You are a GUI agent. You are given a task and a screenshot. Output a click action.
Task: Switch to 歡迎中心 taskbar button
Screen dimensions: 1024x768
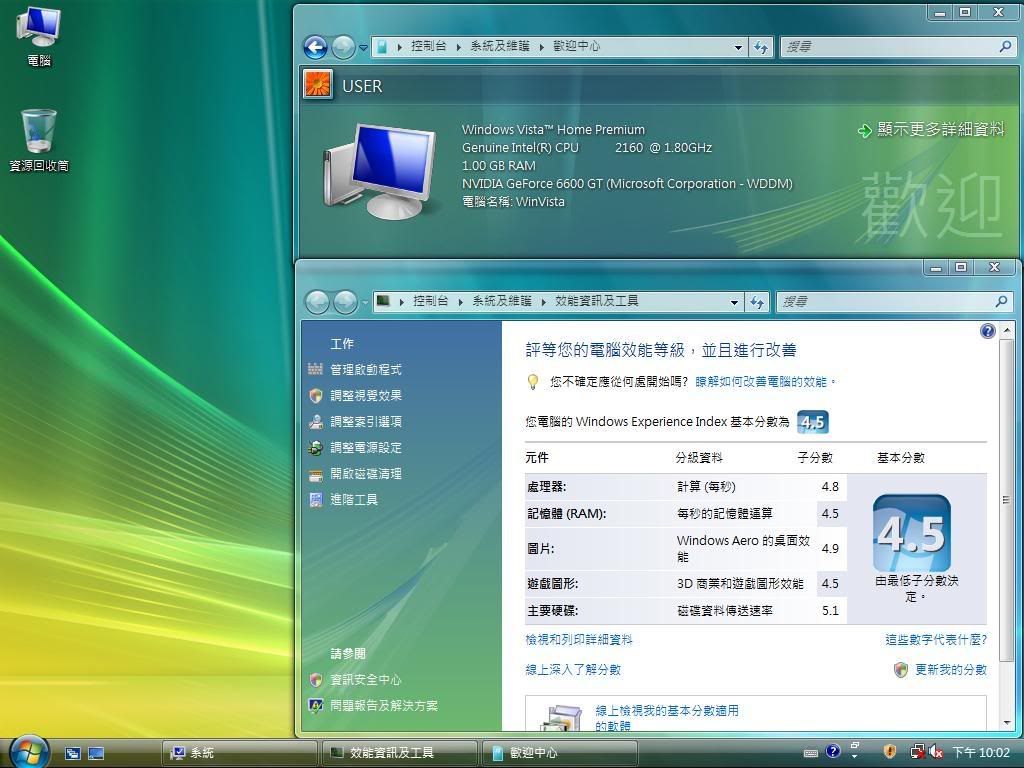[559, 753]
